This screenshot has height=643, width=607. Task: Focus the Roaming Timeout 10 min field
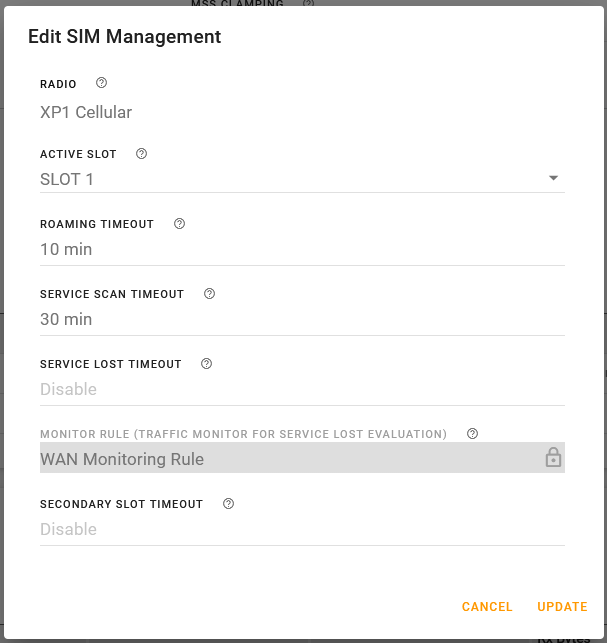pos(300,250)
